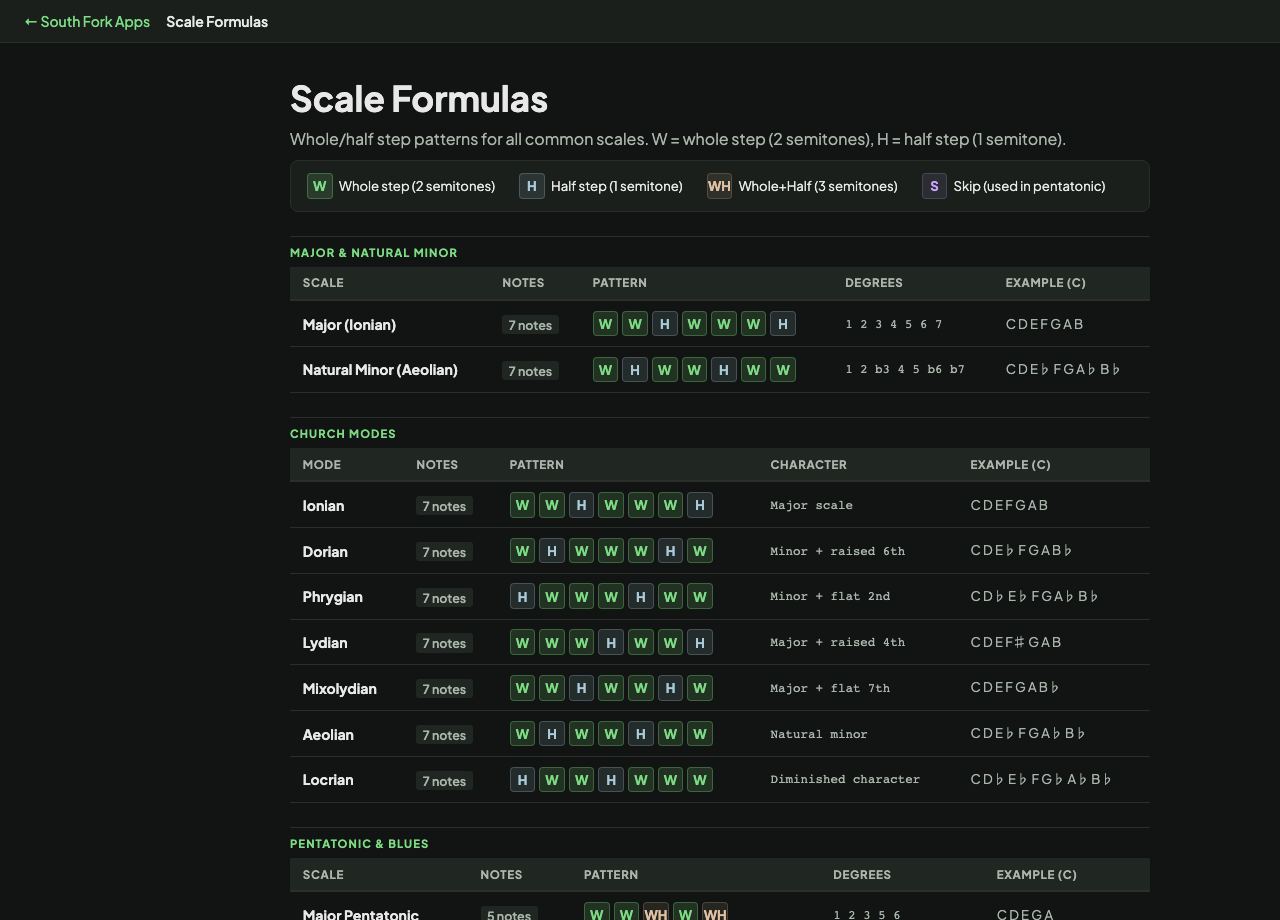Click the 7 notes badge in Natural Minor row
This screenshot has height=920, width=1280.
tap(530, 371)
